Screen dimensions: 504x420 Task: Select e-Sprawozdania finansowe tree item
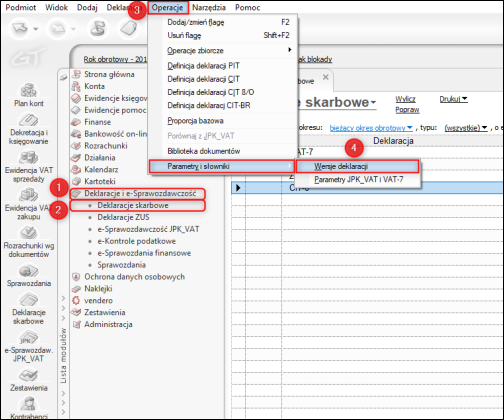pyautogui.click(x=144, y=253)
